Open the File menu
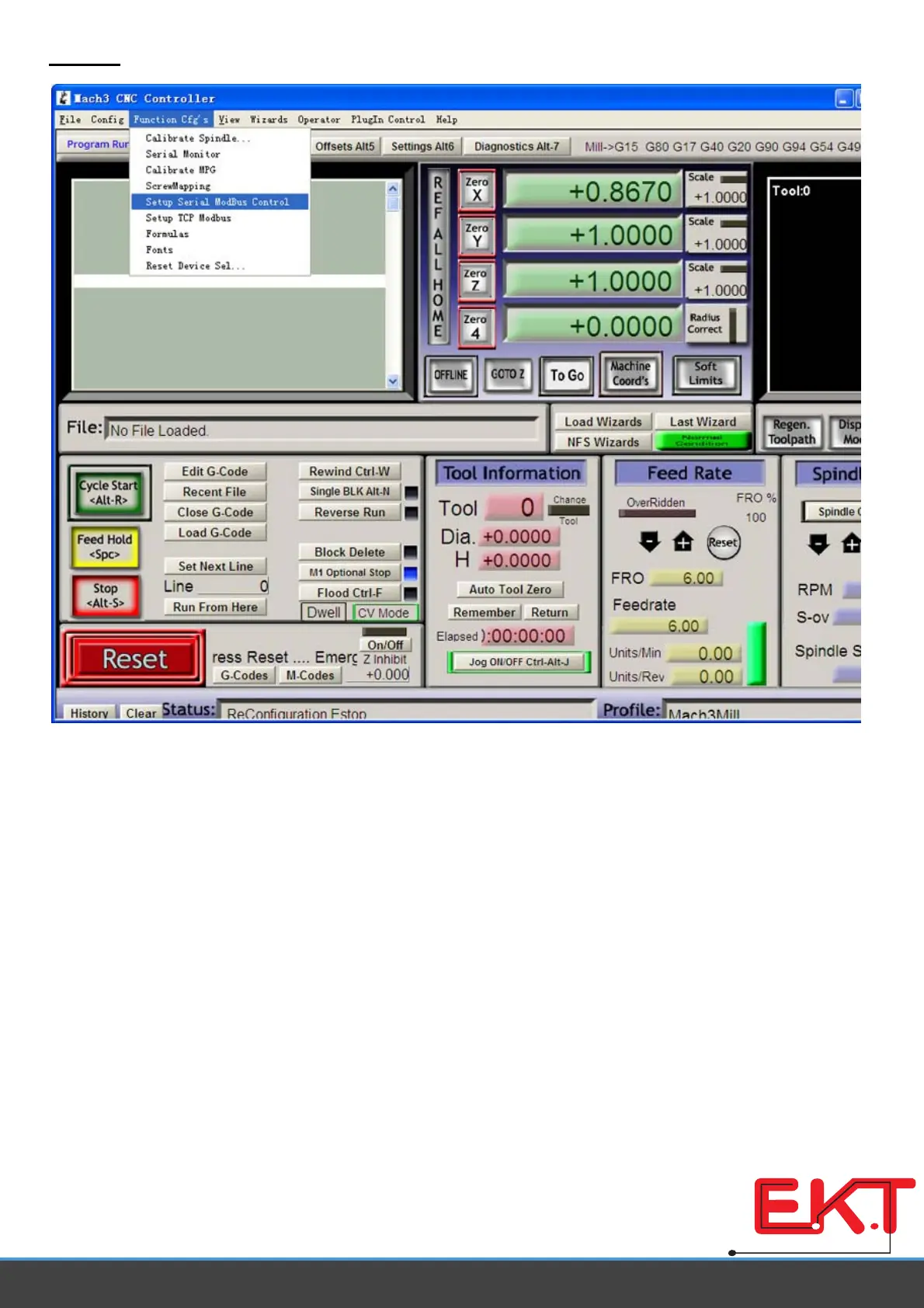Screen dimensions: 924x1308 (70, 120)
